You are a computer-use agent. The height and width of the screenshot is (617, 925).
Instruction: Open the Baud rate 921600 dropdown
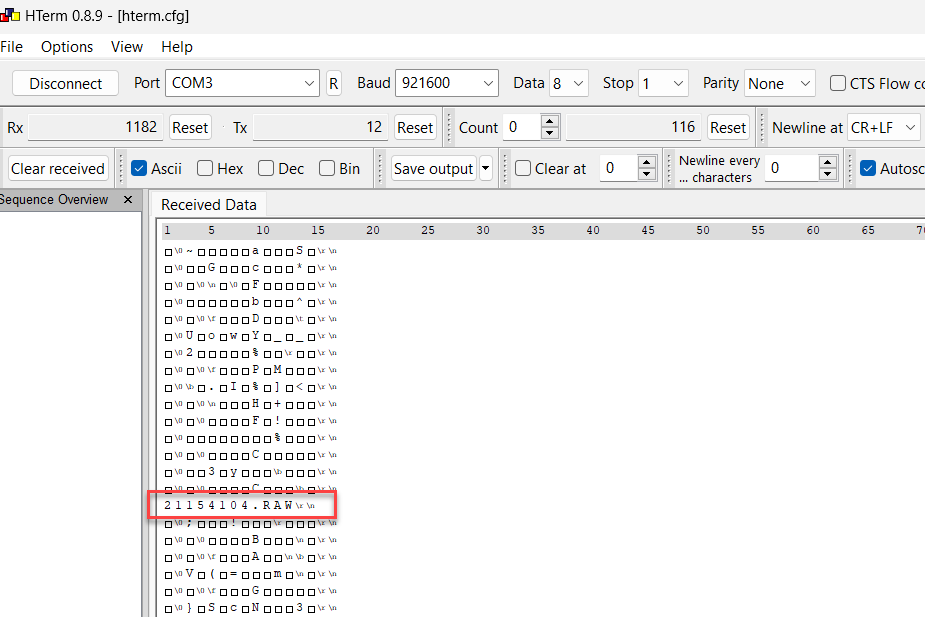pyautogui.click(x=447, y=84)
